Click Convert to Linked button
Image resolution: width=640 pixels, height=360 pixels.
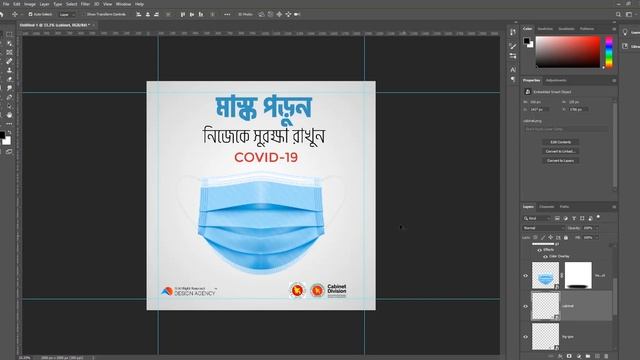click(x=561, y=151)
